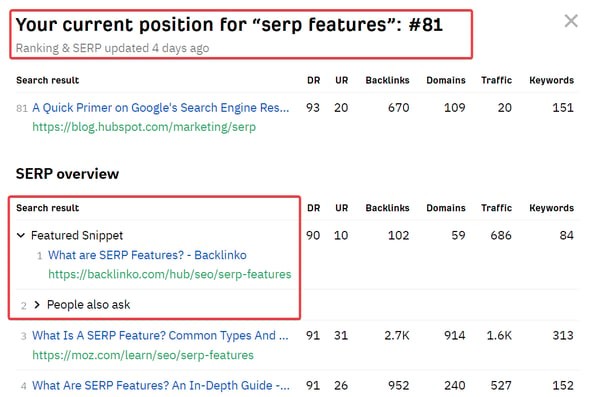Close the SERP position dialog
This screenshot has height=397, width=600.
click(571, 21)
